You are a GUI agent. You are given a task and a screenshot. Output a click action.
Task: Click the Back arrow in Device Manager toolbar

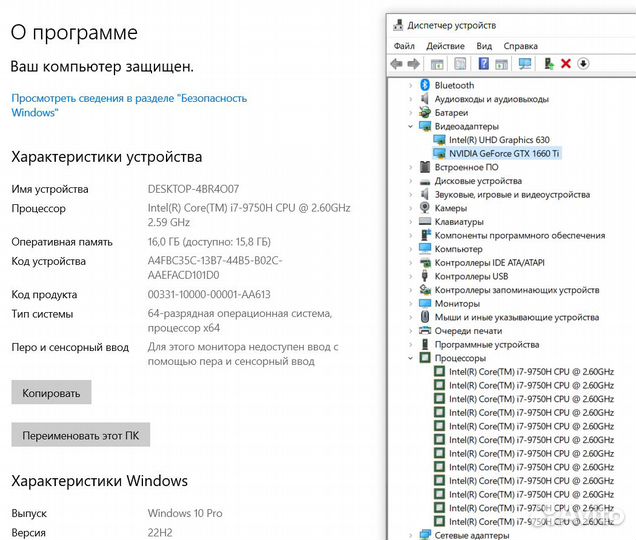point(396,64)
